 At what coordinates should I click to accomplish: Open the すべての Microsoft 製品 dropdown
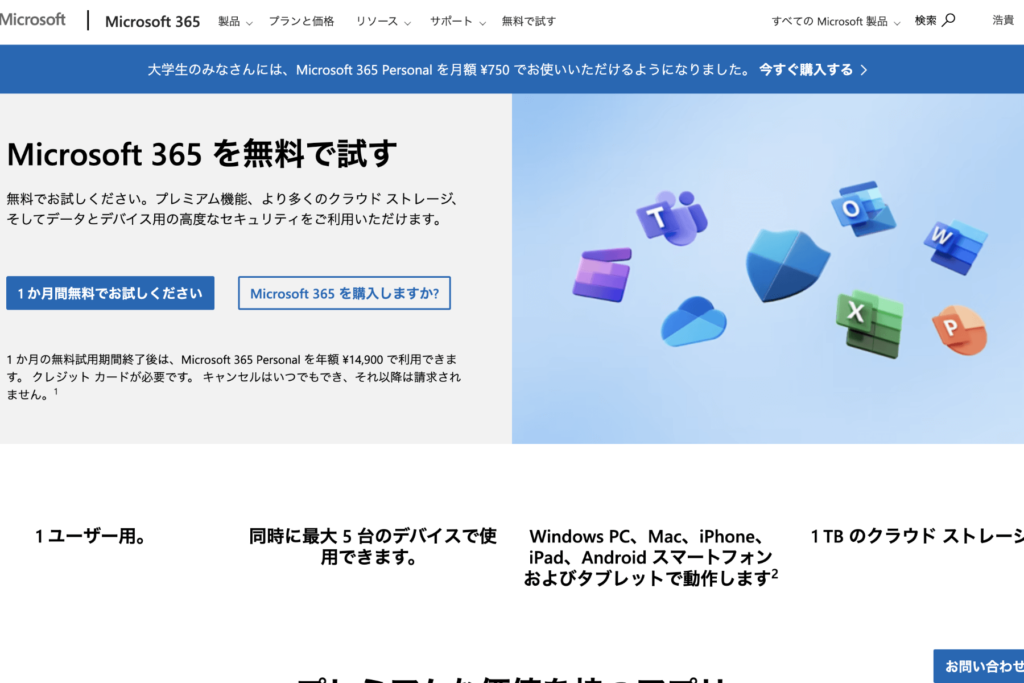(x=835, y=21)
